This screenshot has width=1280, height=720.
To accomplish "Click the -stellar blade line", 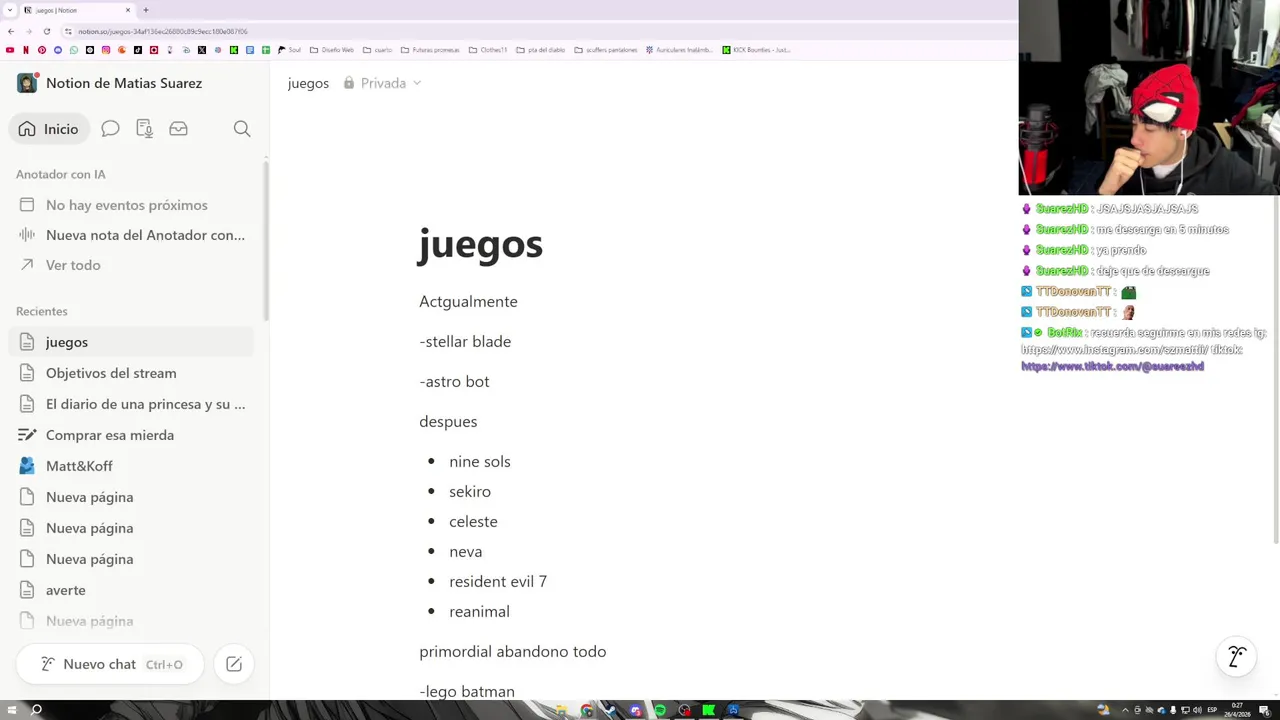I will [465, 341].
